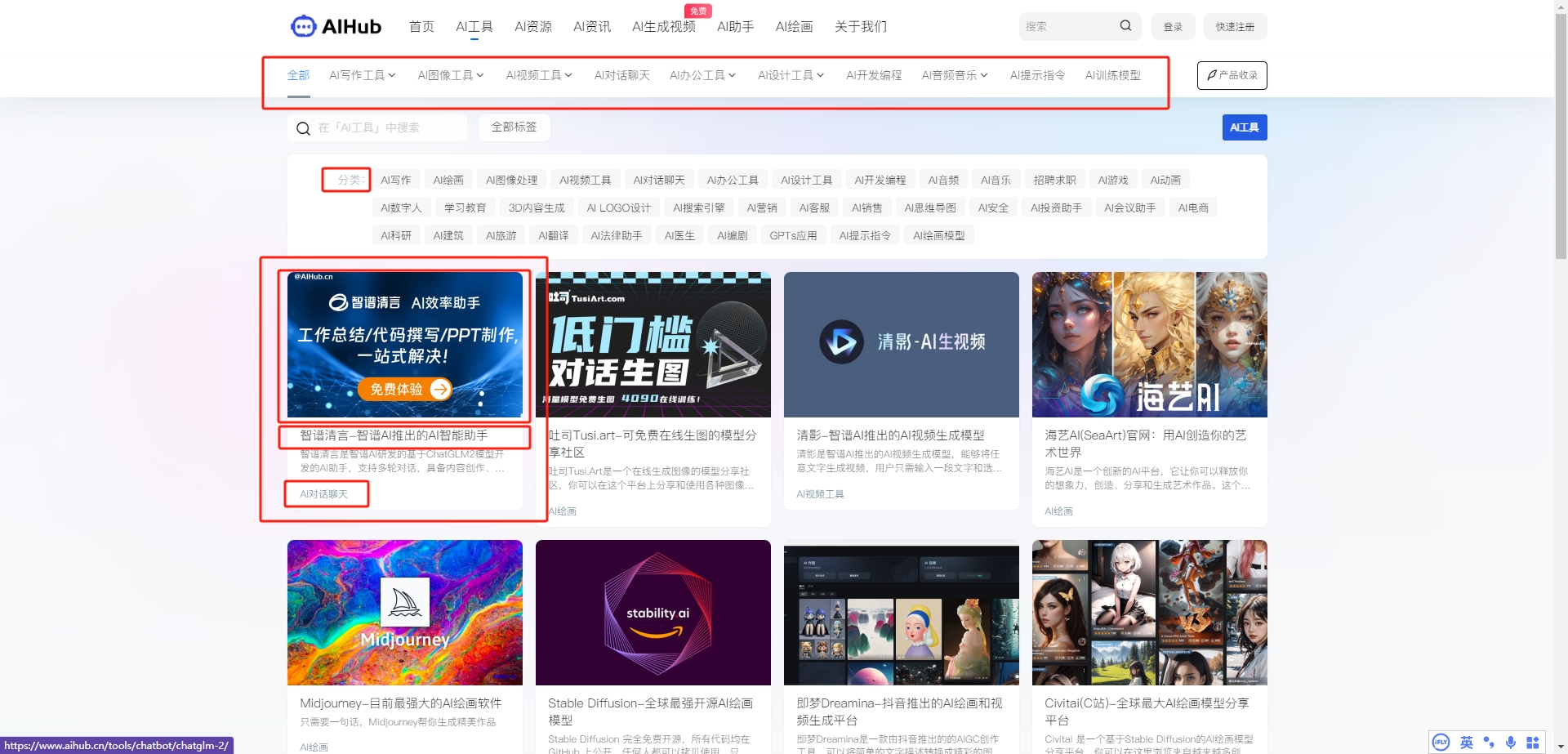Open the 清影-智谱AI推出的AI视频生成模型 title link
The height and width of the screenshot is (754, 1568).
[890, 435]
